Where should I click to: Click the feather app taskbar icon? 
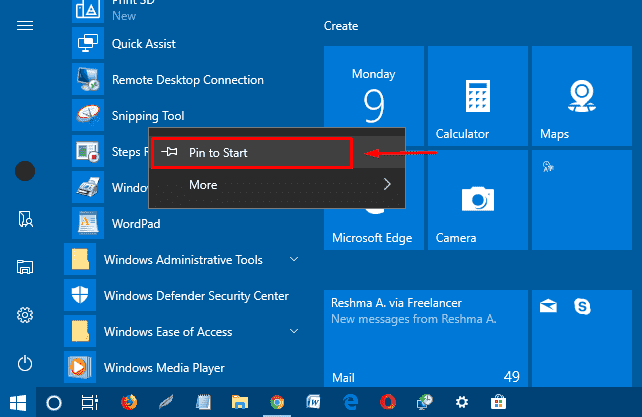point(166,402)
